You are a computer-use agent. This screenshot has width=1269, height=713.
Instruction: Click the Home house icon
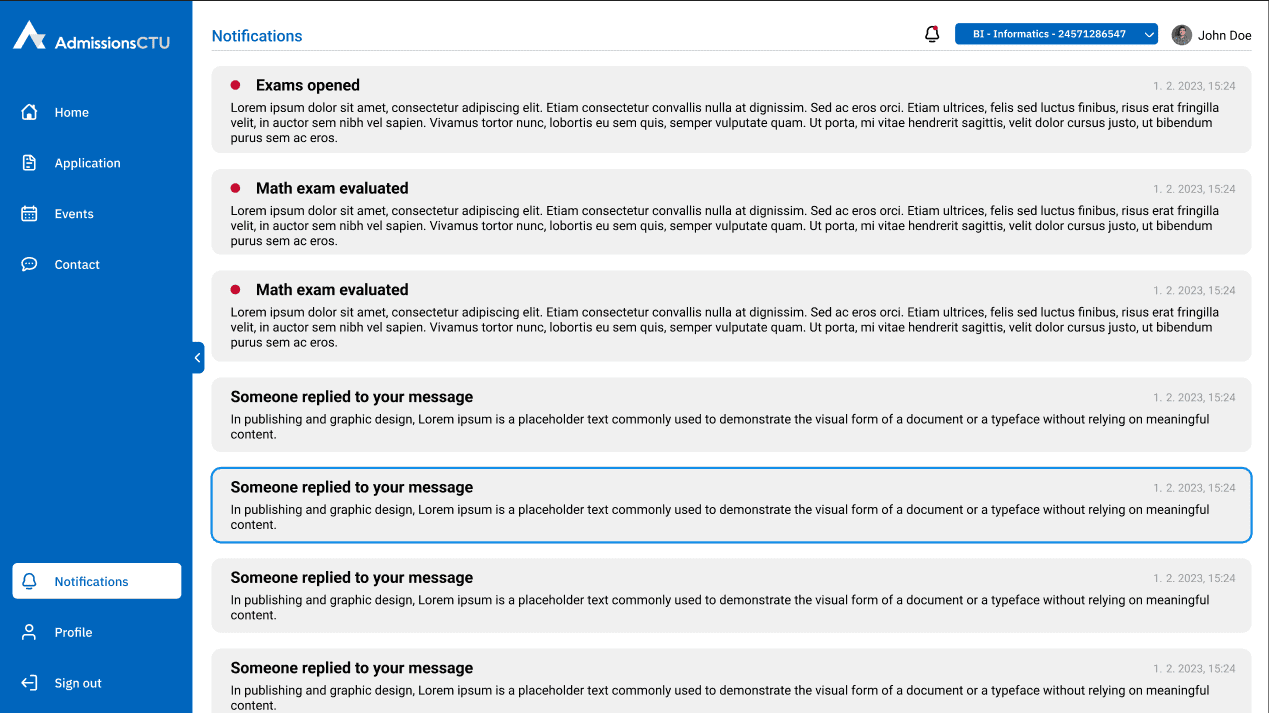coord(29,112)
